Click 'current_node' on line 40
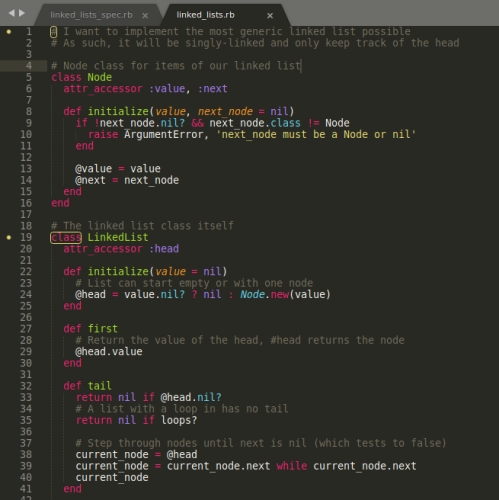This screenshot has height=500, width=499. pos(112,477)
